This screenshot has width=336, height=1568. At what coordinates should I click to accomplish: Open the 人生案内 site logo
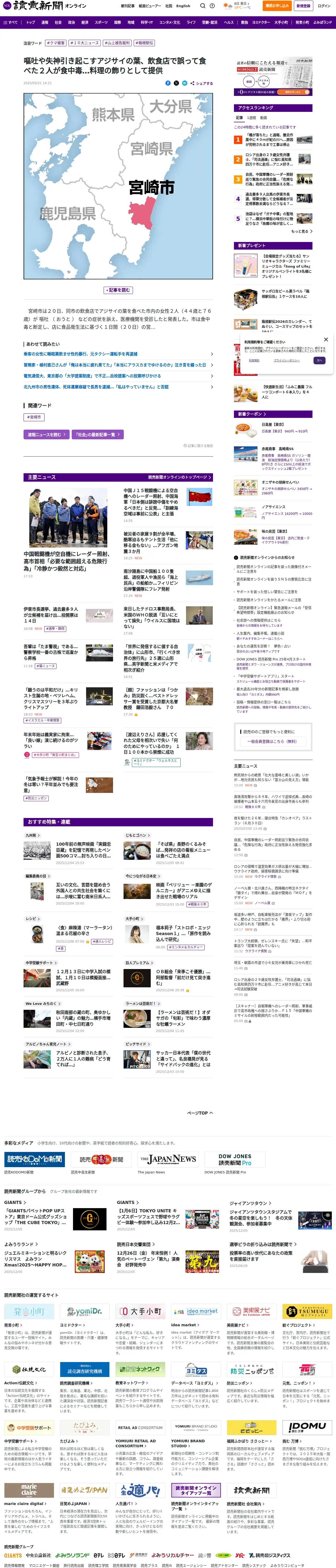(140, 1490)
